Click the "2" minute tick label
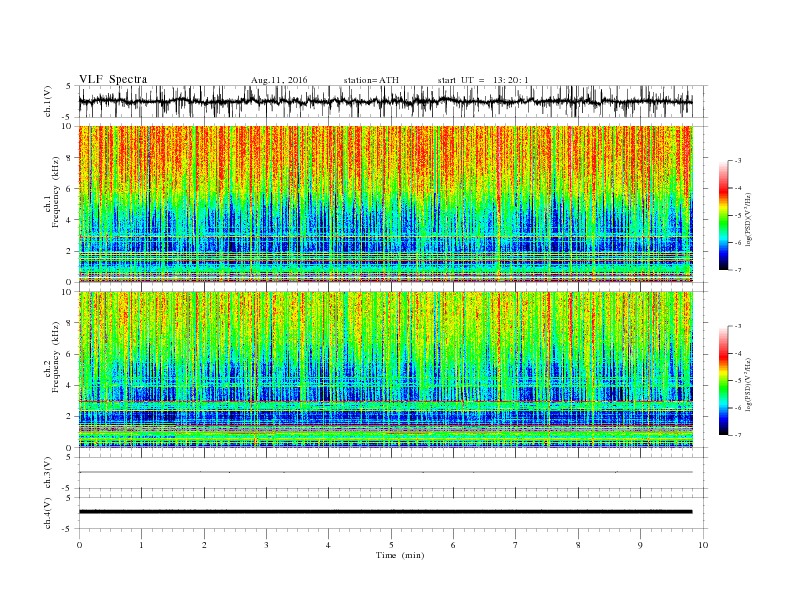This screenshot has height=612, width=792. [204, 545]
